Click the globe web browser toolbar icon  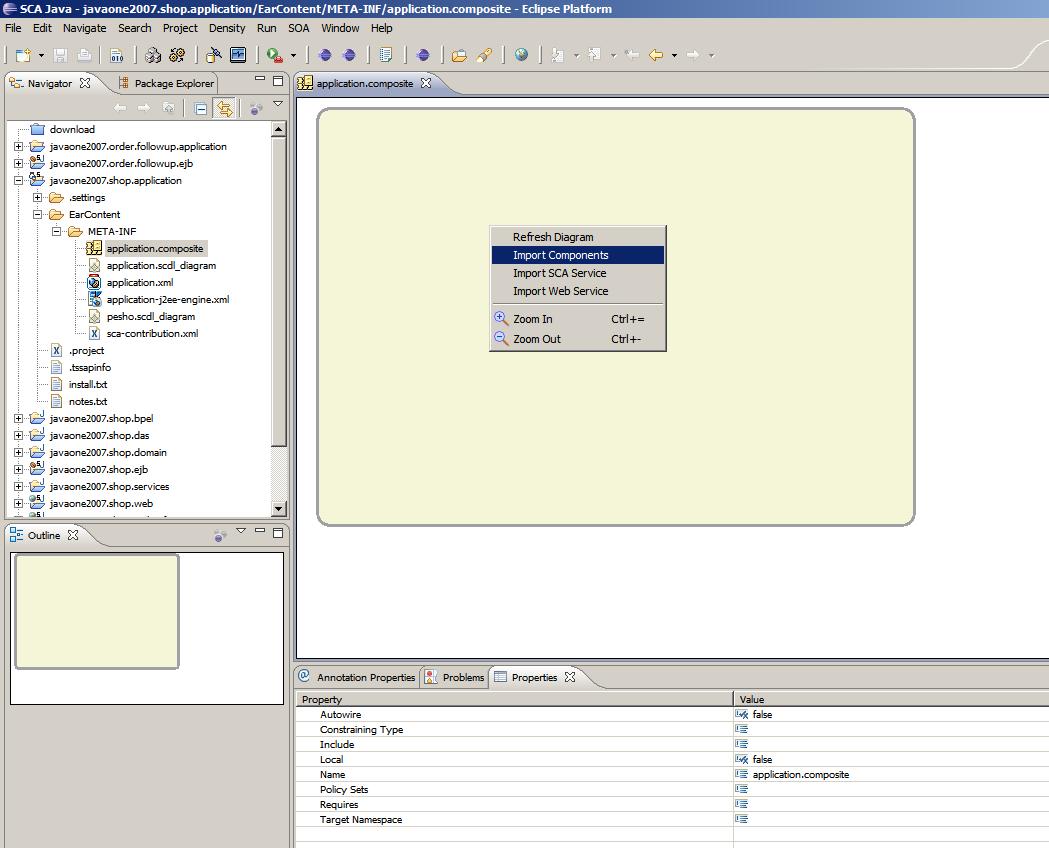[x=521, y=55]
